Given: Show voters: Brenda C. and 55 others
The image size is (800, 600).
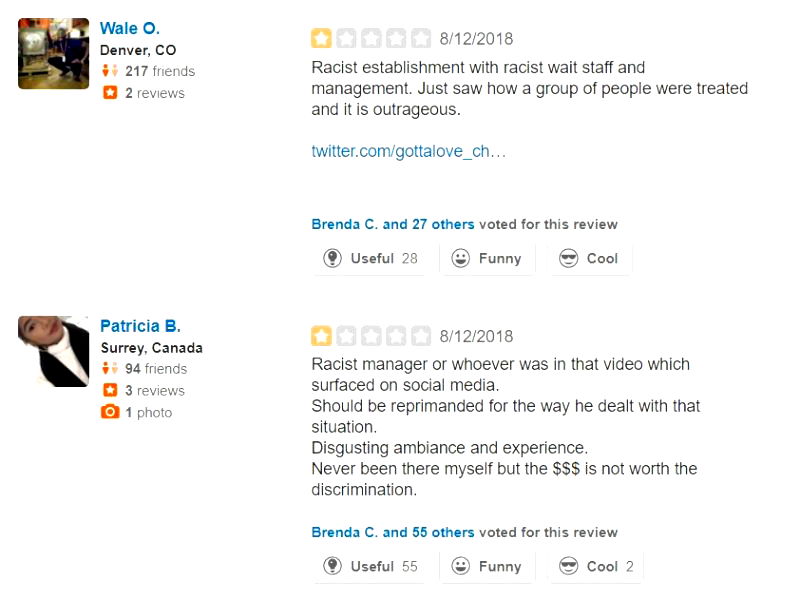Looking at the screenshot, I should point(393,532).
